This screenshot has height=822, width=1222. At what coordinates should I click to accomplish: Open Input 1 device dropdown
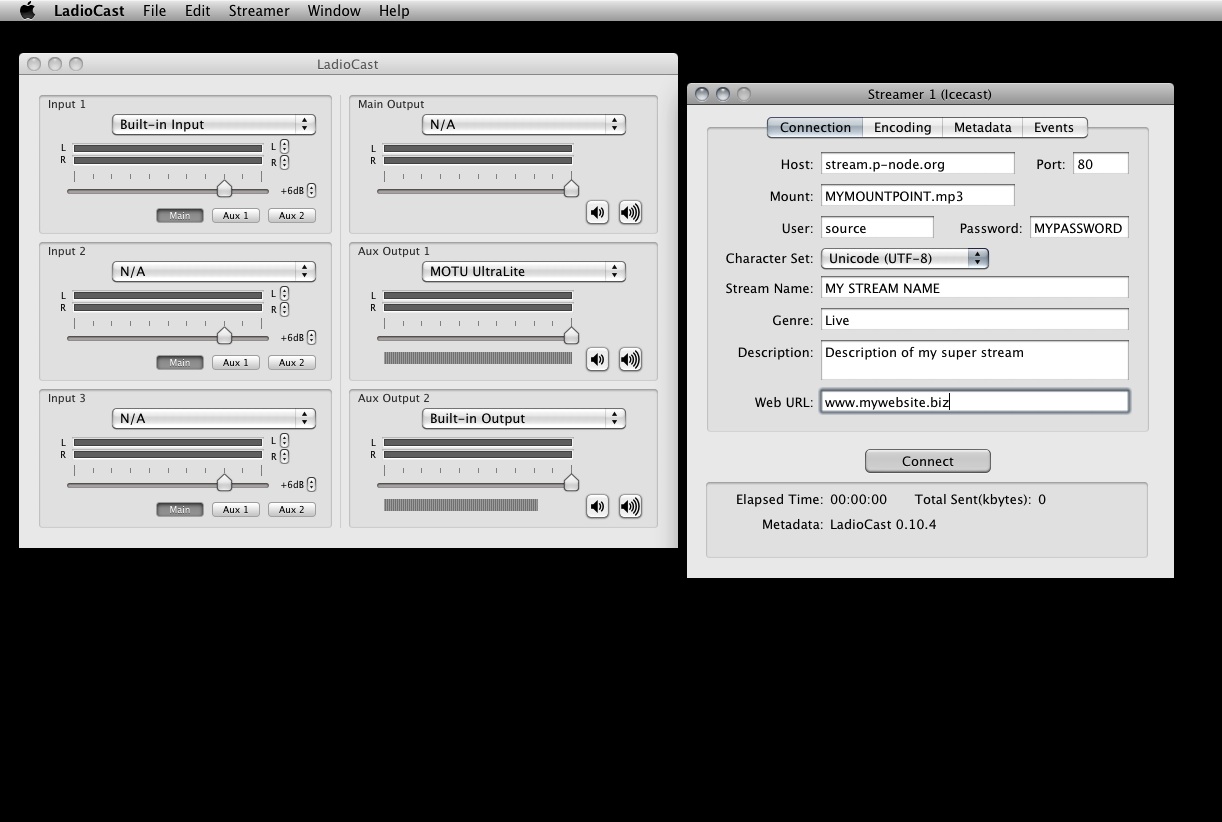click(x=213, y=125)
